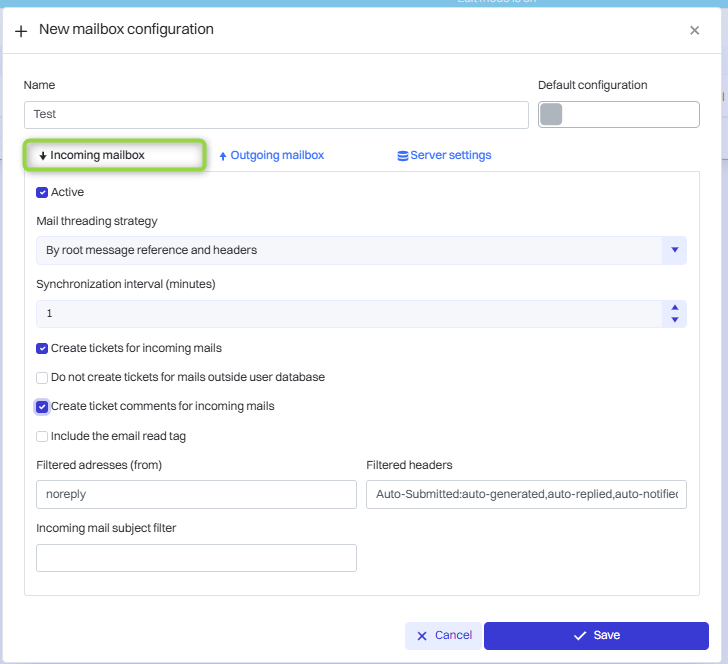
Task: Click the Incoming mail subject filter field
Action: pyautogui.click(x=196, y=558)
